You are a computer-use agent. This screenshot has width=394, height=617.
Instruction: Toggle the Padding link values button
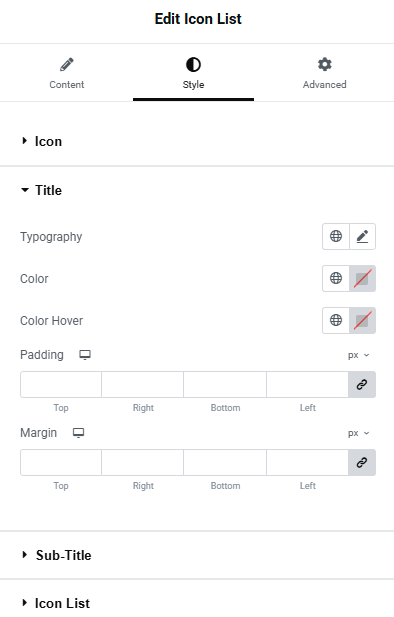[x=362, y=384]
